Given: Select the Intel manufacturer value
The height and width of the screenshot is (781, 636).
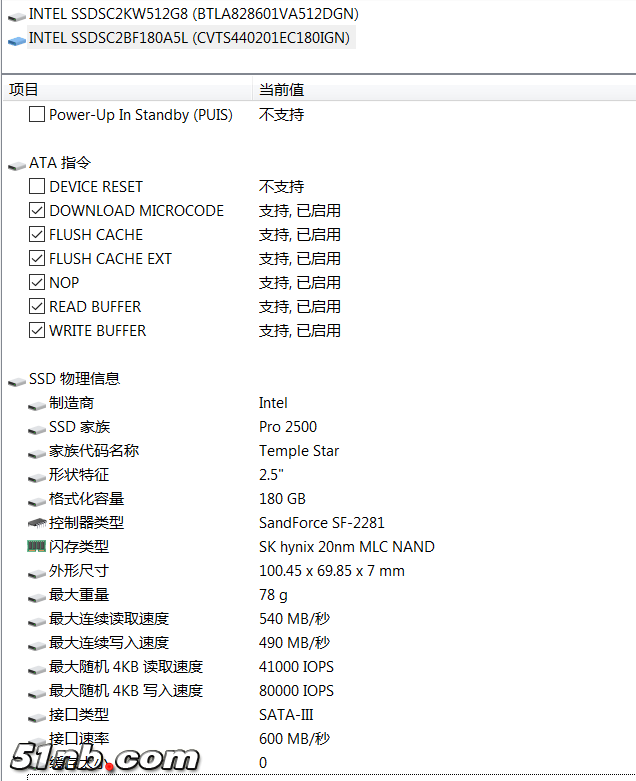Looking at the screenshot, I should tap(273, 402).
